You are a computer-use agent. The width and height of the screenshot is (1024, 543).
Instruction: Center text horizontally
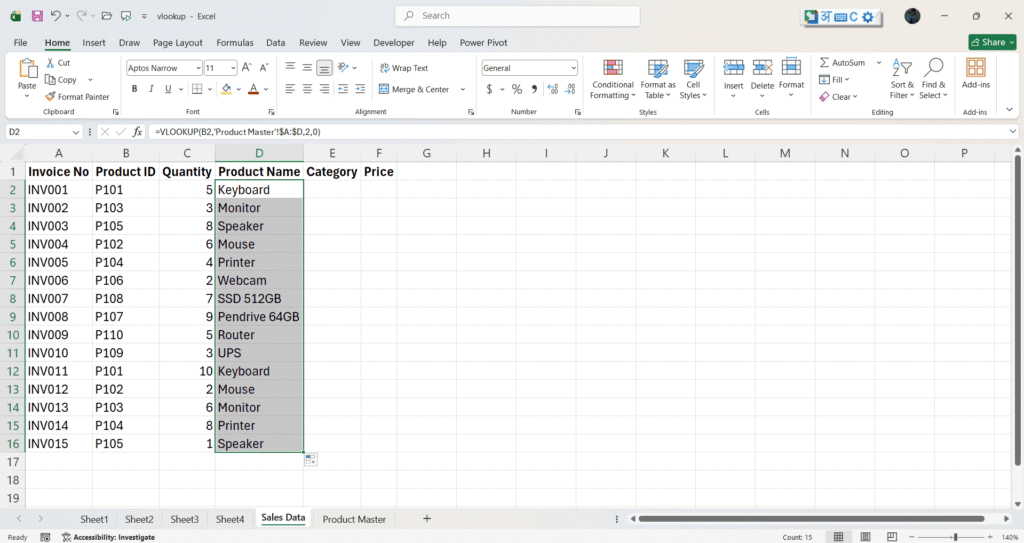pos(307,89)
